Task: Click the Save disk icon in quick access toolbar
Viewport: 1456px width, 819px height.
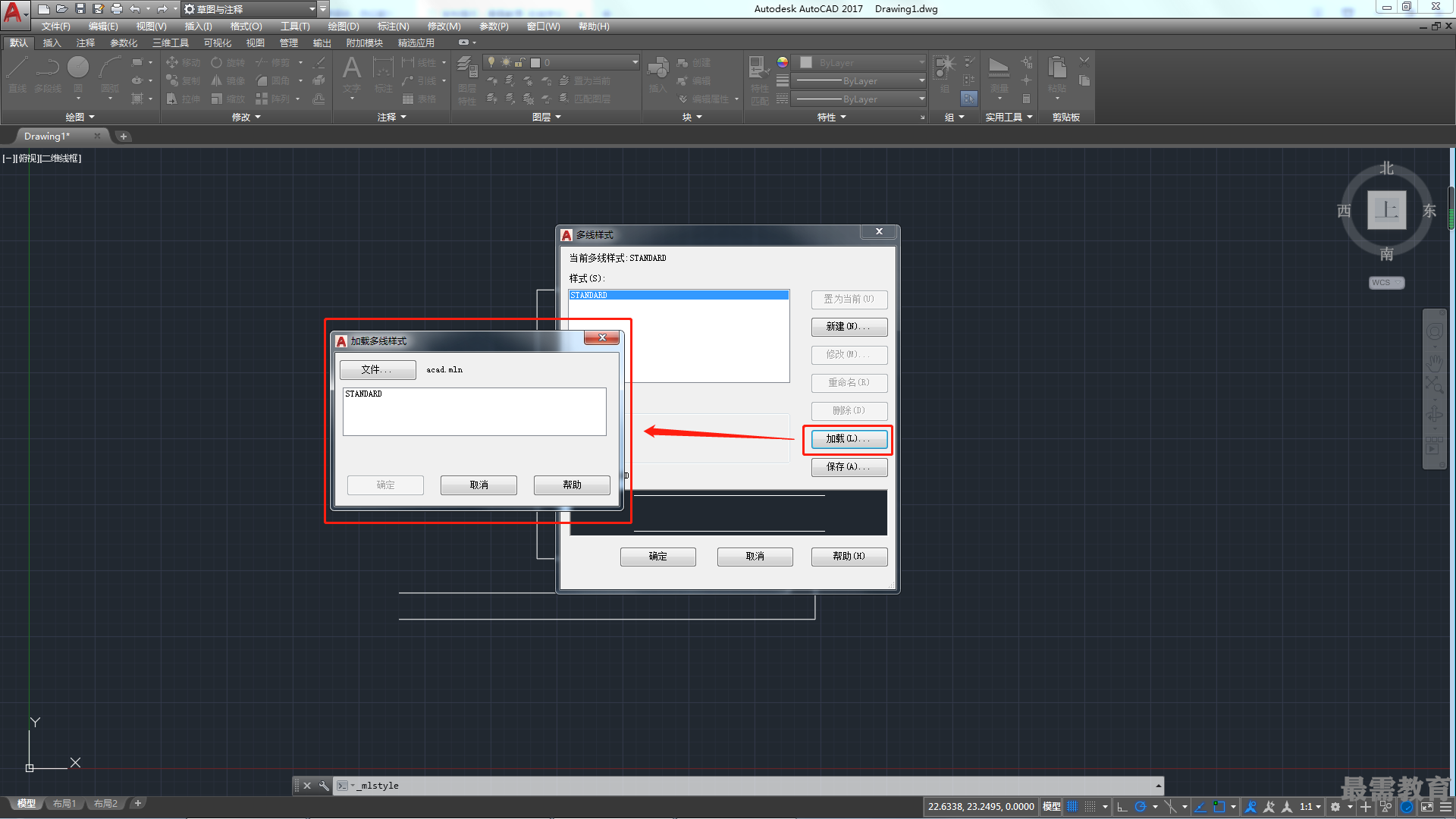Action: click(80, 9)
